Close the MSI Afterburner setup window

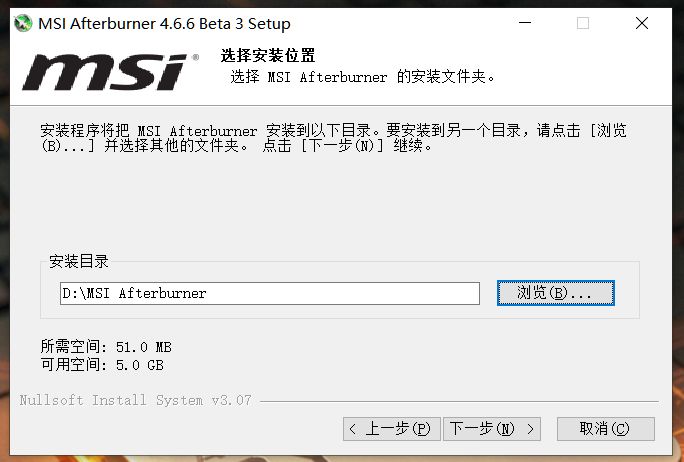pos(642,23)
